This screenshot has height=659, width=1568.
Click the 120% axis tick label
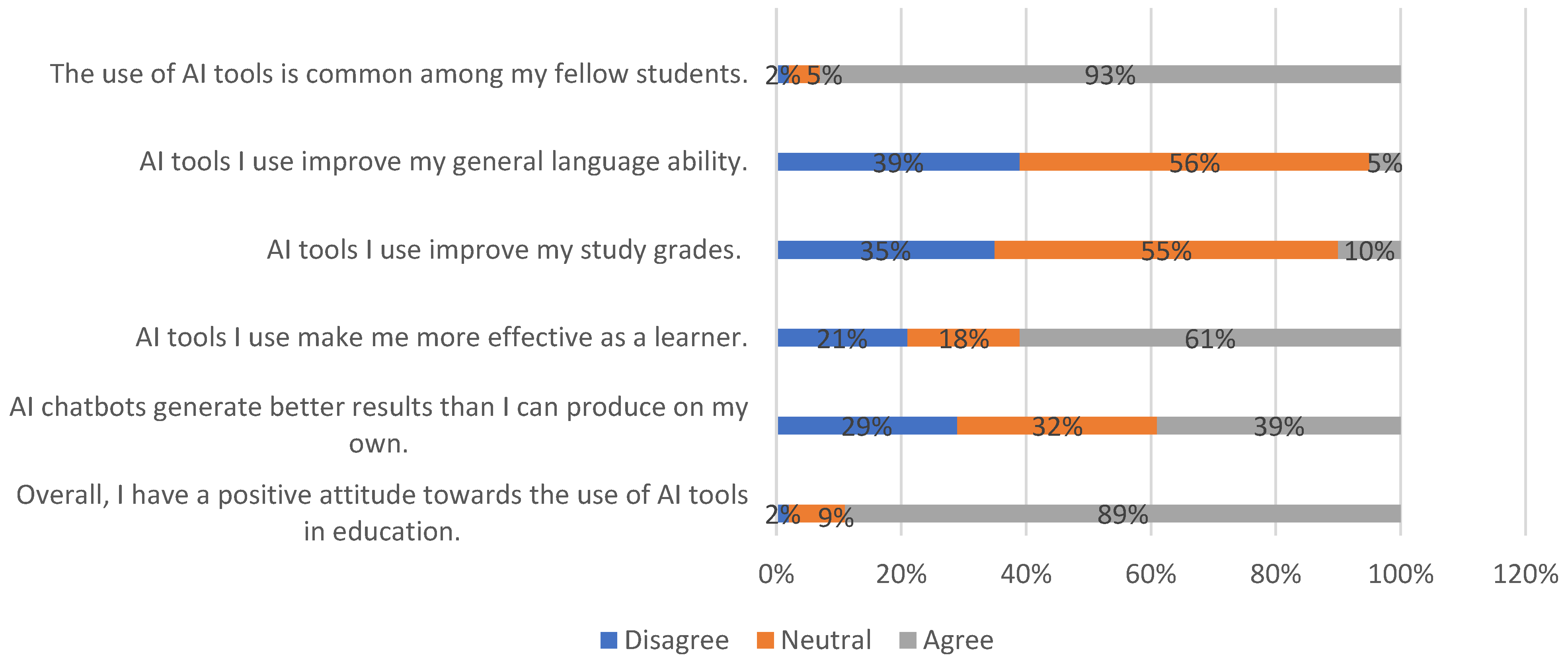click(x=1525, y=574)
